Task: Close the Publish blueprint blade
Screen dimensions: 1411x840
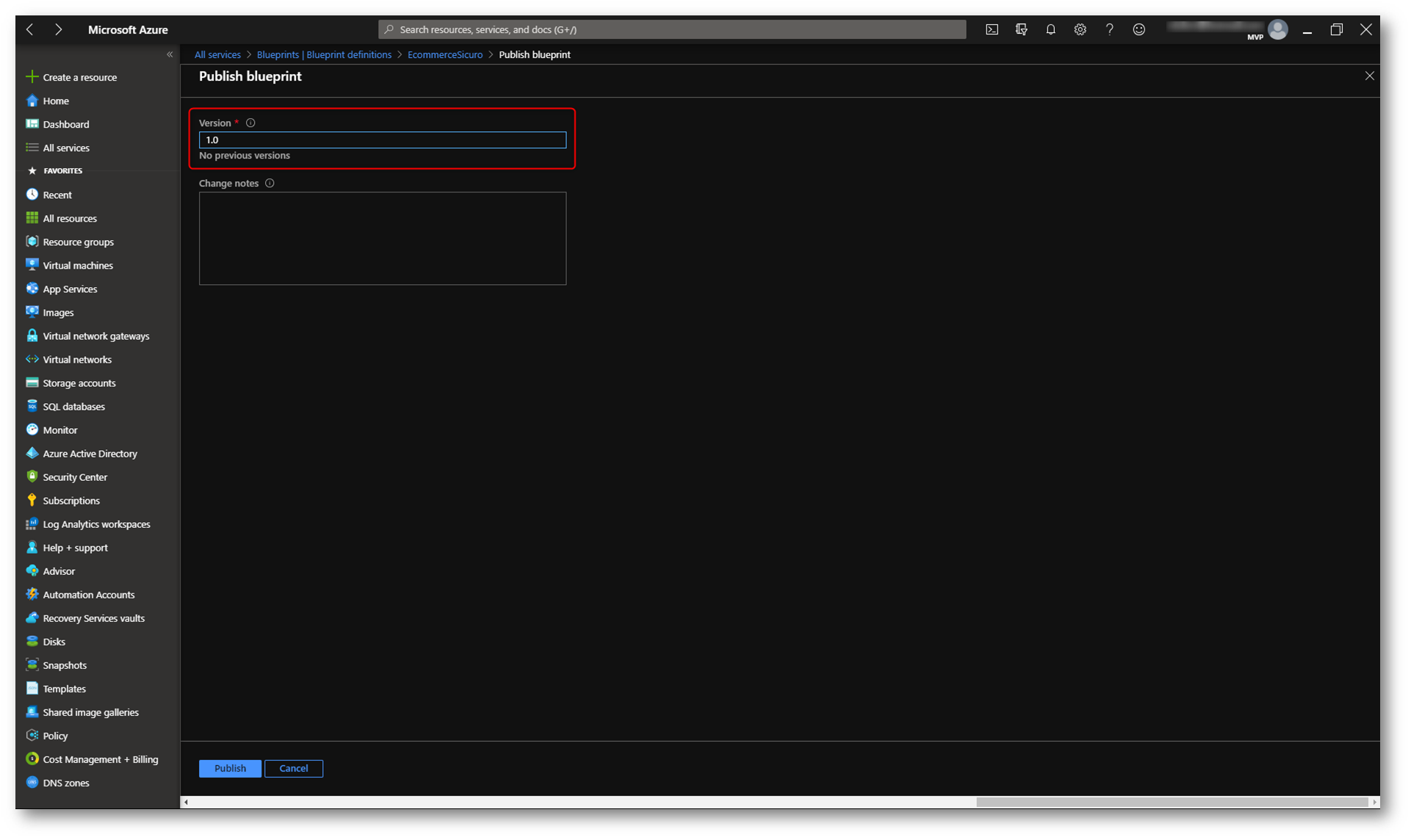Action: [1369, 76]
